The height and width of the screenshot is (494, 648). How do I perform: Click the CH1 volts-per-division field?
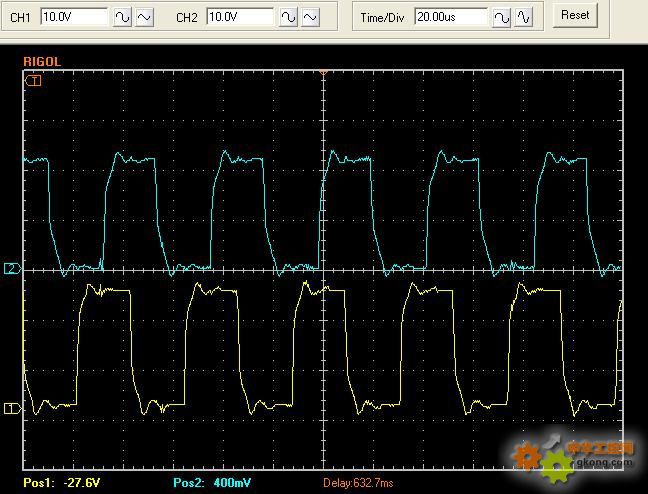pyautogui.click(x=74, y=17)
